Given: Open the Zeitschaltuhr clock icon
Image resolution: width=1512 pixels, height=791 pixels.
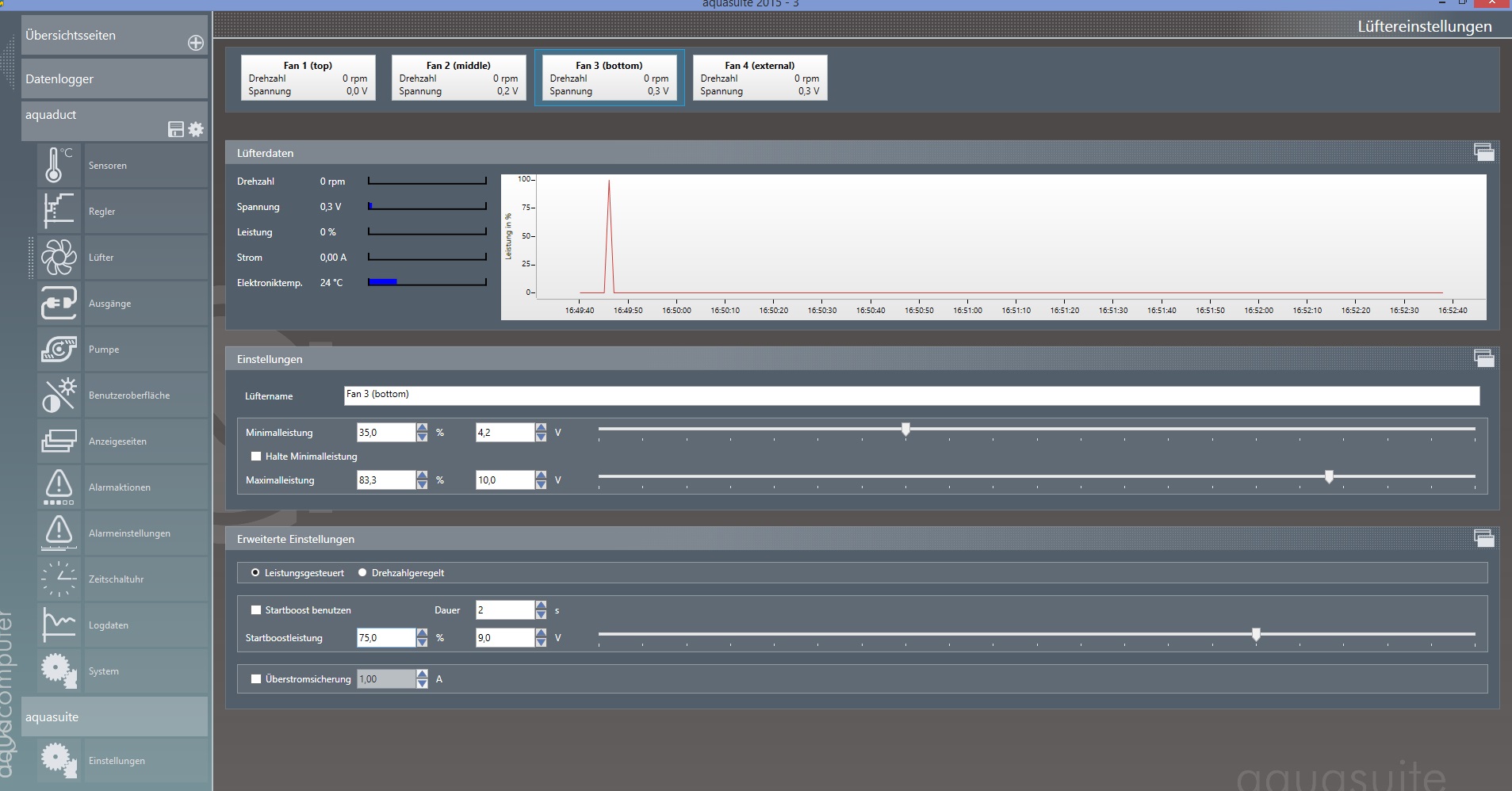Looking at the screenshot, I should [x=59, y=579].
